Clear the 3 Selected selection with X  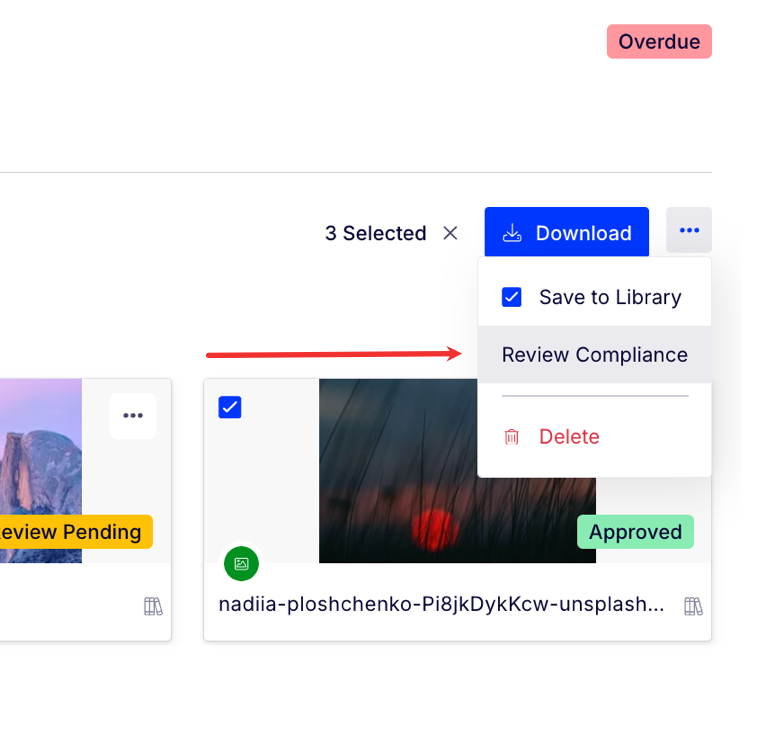pos(450,233)
